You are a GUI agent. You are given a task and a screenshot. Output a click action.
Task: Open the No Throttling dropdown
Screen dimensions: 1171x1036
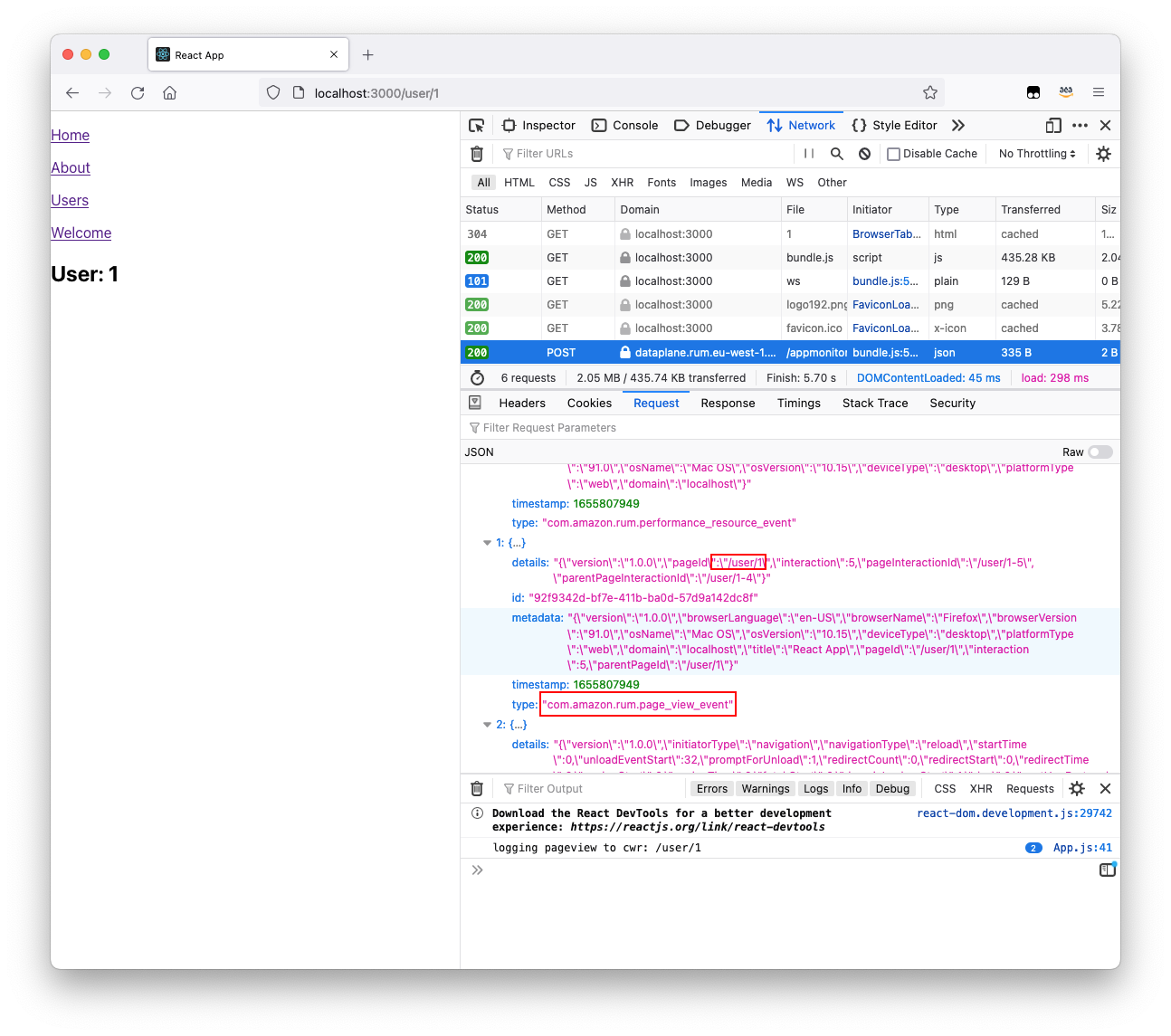coord(1035,154)
